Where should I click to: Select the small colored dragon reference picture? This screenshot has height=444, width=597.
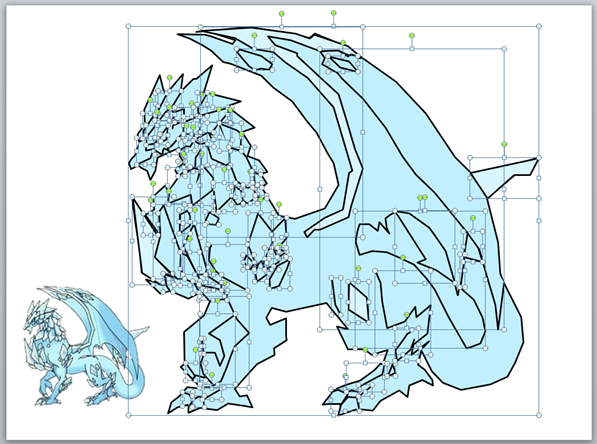[x=86, y=346]
